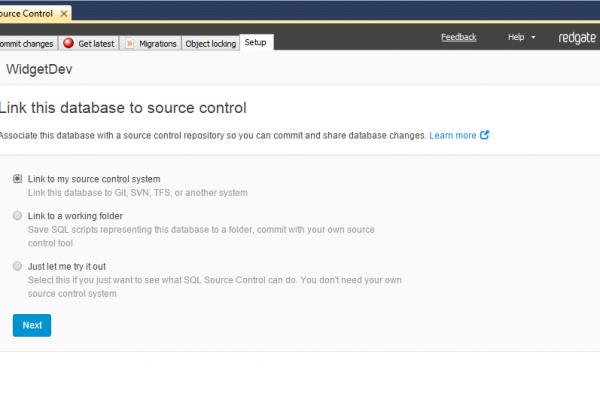The height and width of the screenshot is (400, 600).
Task: Click the WidgetDev database name
Action: click(x=39, y=69)
